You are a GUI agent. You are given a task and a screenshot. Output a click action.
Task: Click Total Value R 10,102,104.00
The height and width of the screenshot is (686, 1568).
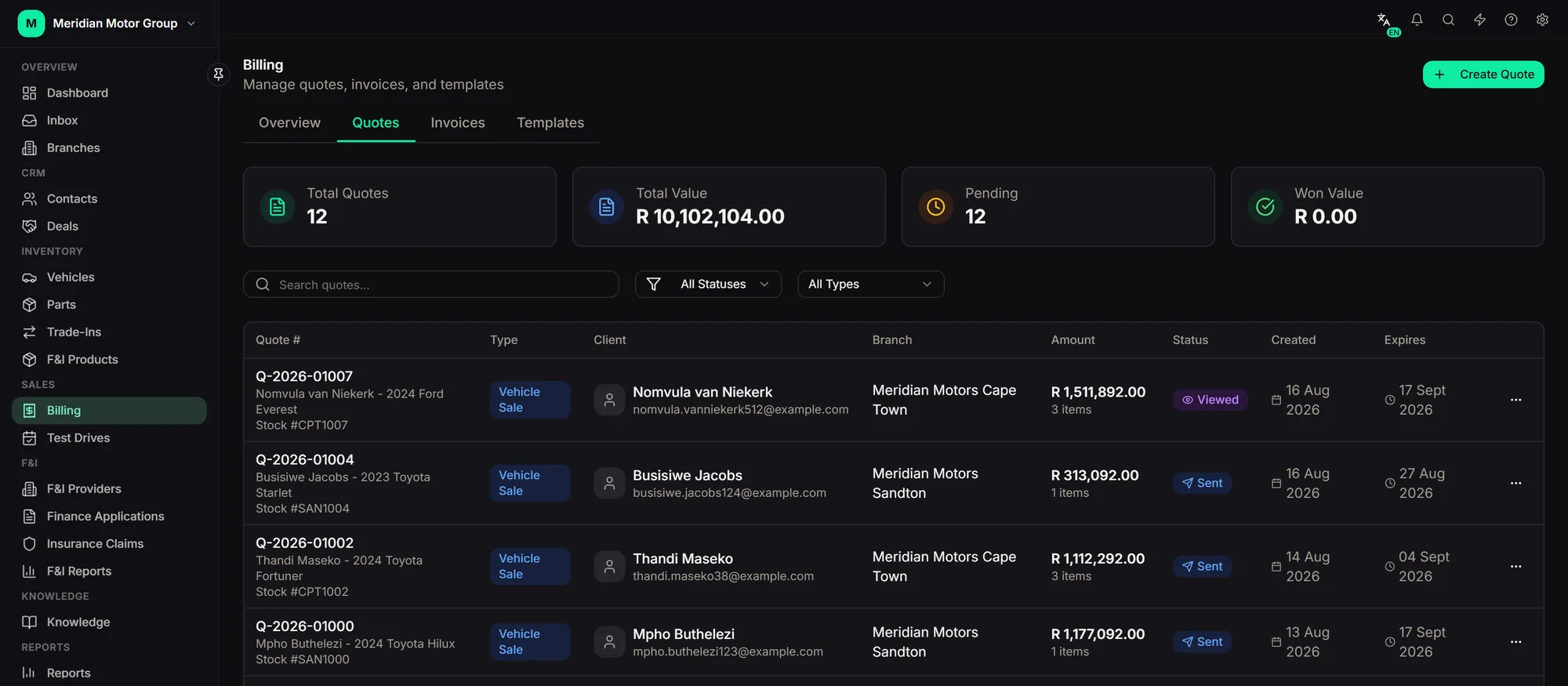point(710,216)
